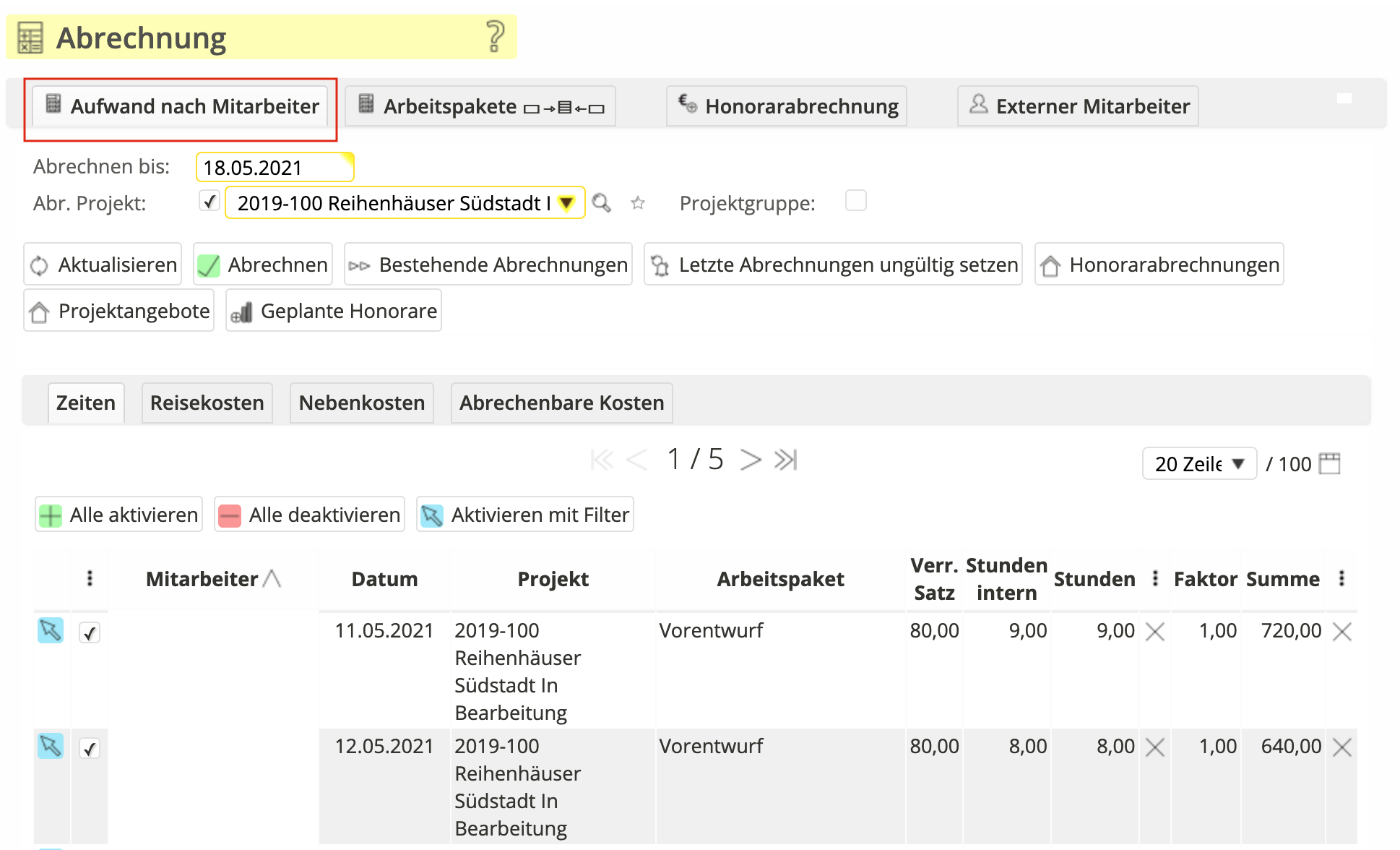This screenshot has height=850, width=1400.
Task: Click the help question mark icon
Action: click(x=495, y=36)
